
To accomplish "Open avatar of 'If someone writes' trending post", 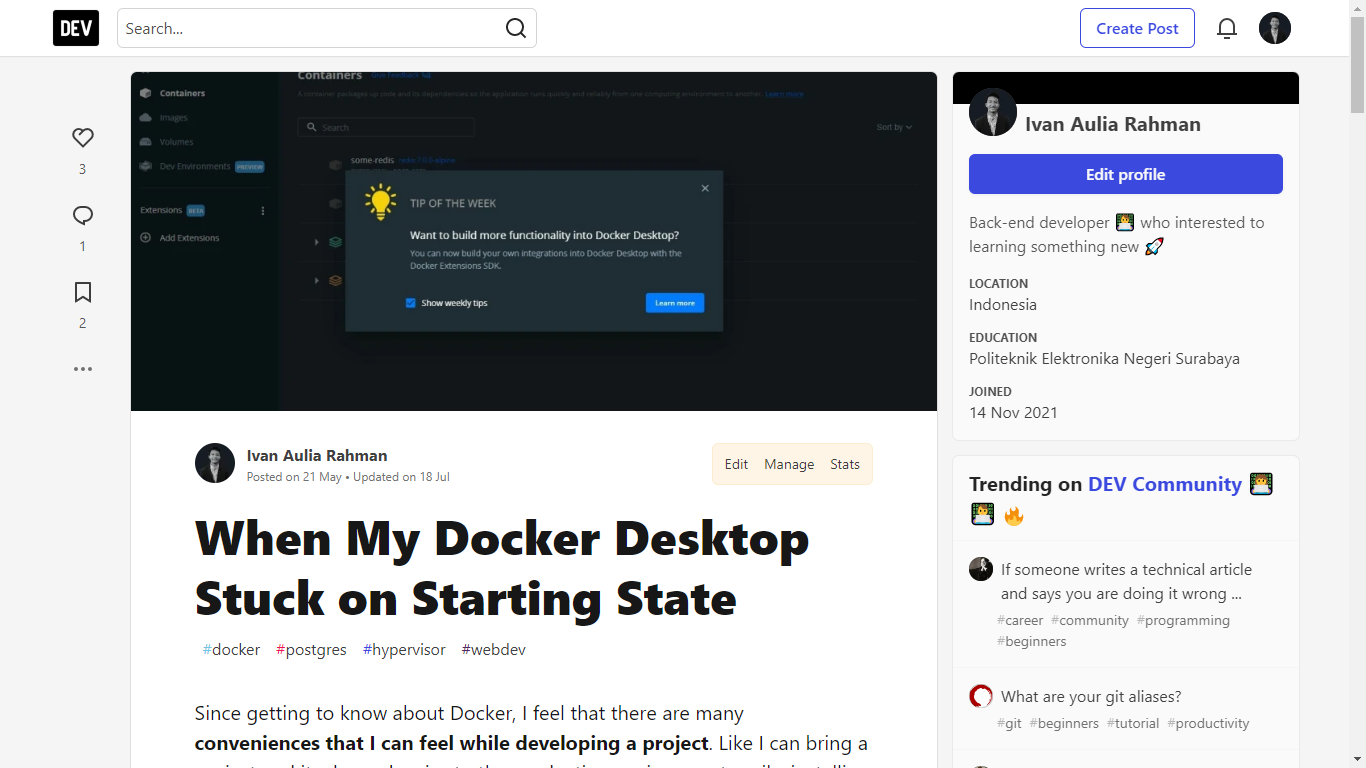I will click(981, 569).
